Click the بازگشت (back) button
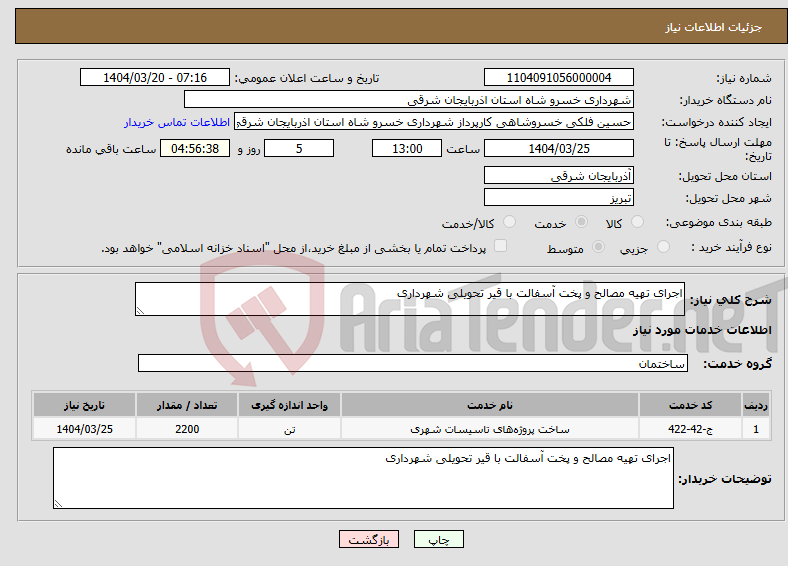788x566 pixels. 369,539
